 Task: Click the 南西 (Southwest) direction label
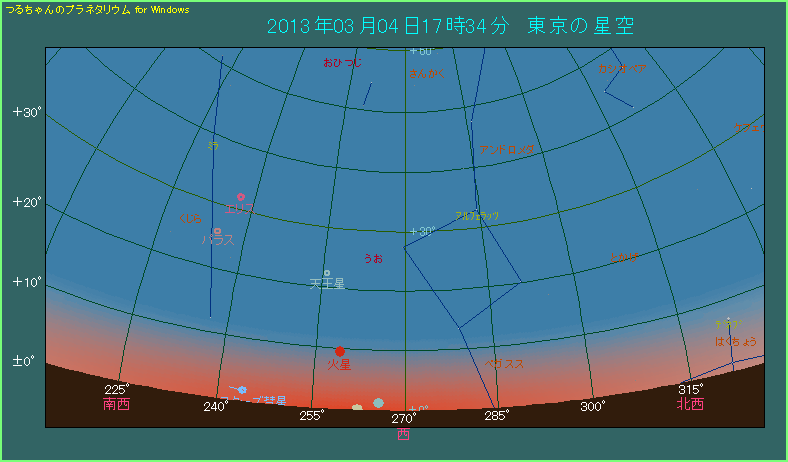(x=116, y=405)
